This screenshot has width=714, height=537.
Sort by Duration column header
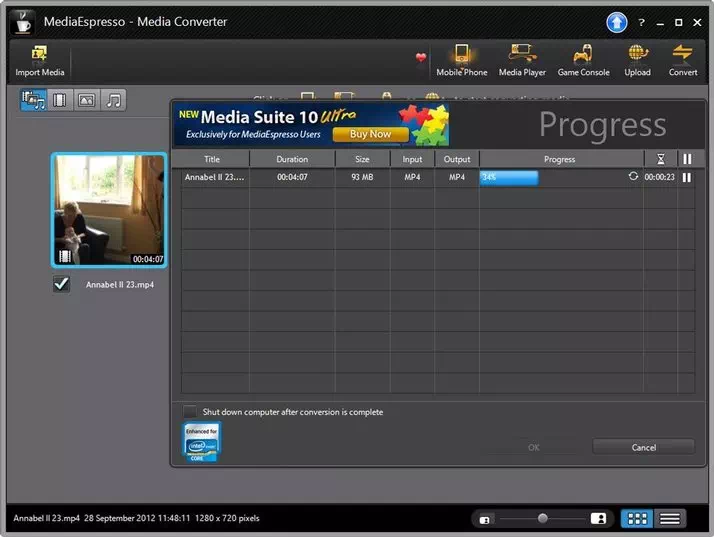(292, 159)
